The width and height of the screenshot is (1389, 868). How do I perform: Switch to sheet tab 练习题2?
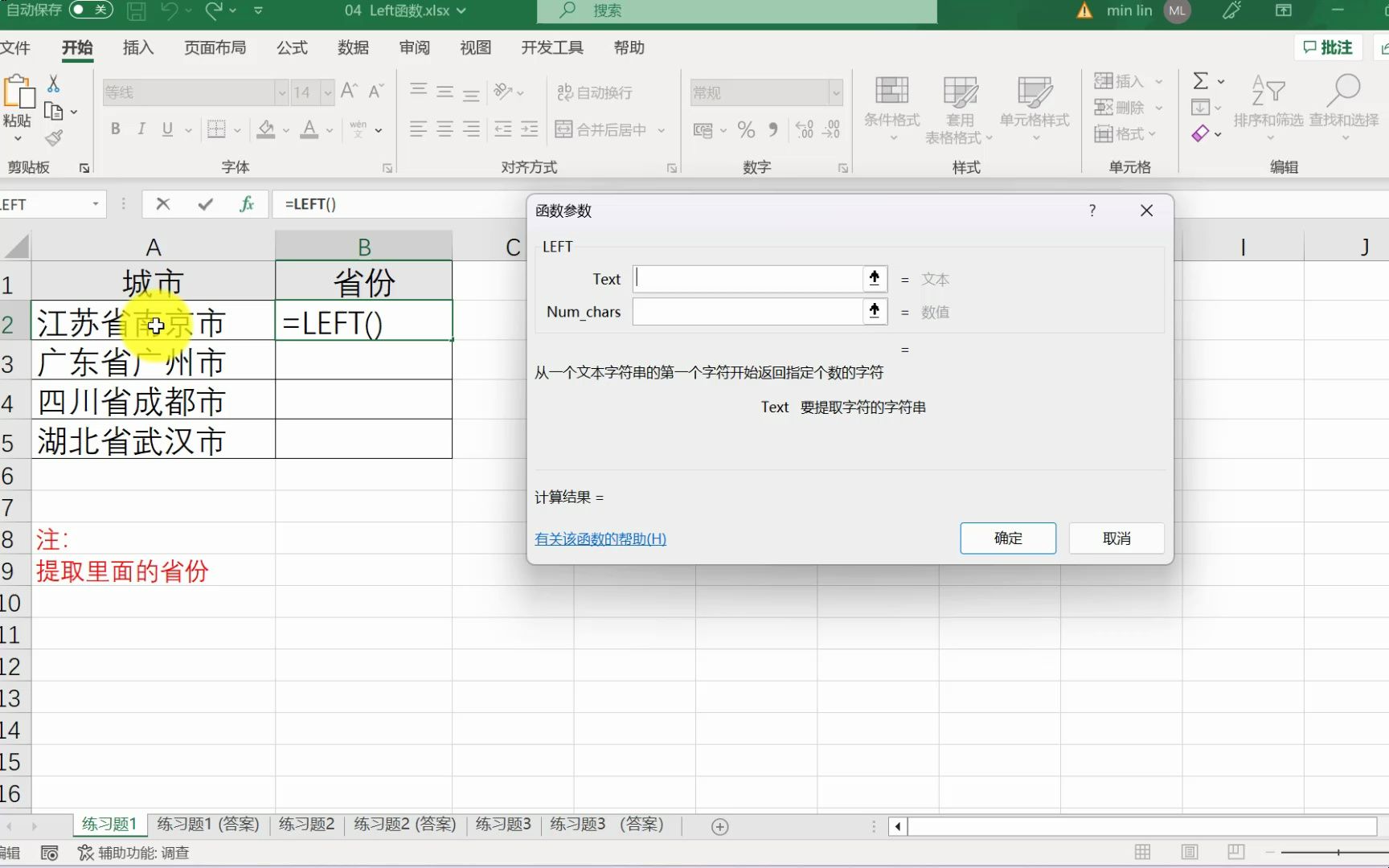point(306,825)
